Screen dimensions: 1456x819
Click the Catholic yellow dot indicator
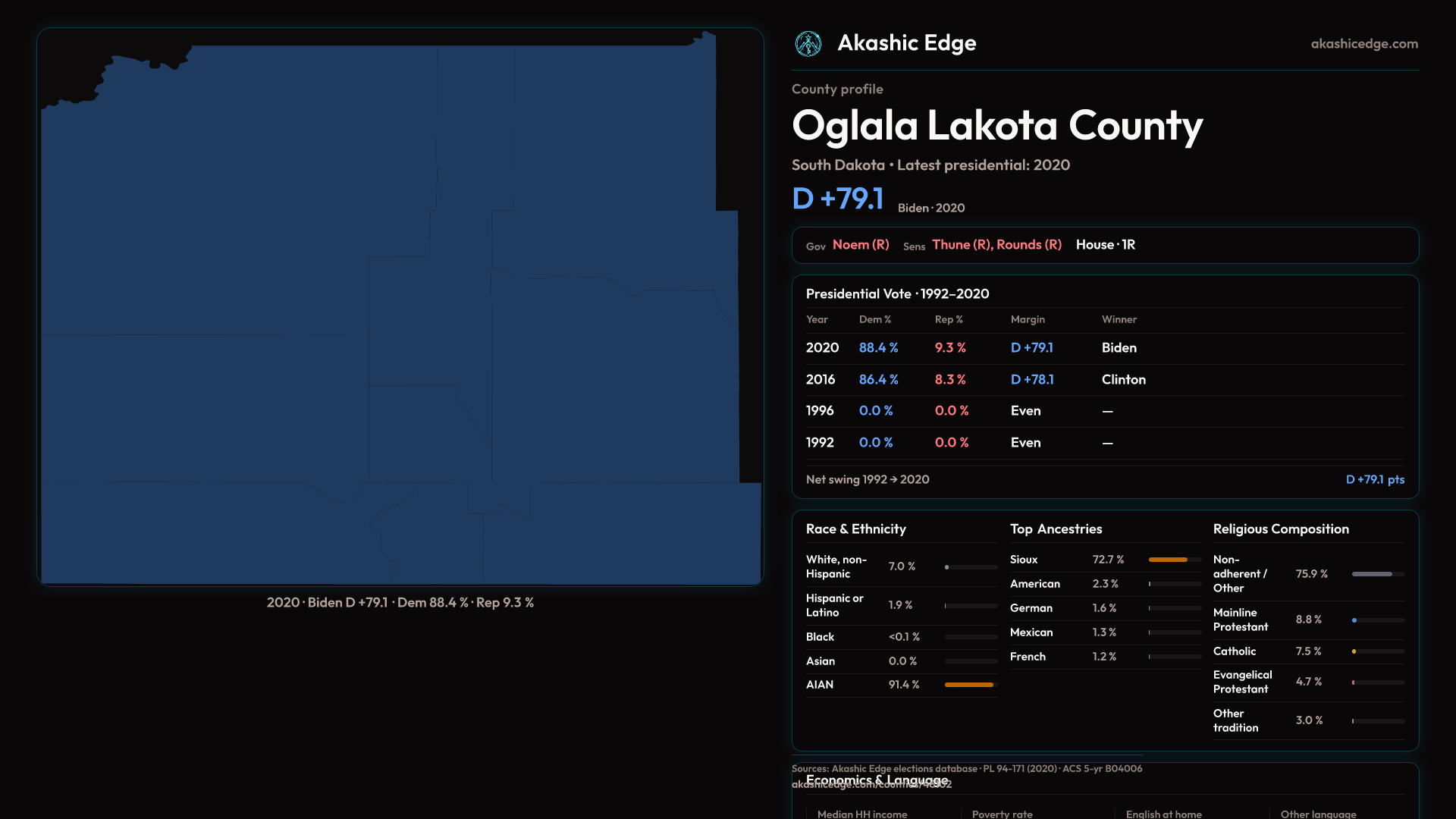click(x=1354, y=651)
